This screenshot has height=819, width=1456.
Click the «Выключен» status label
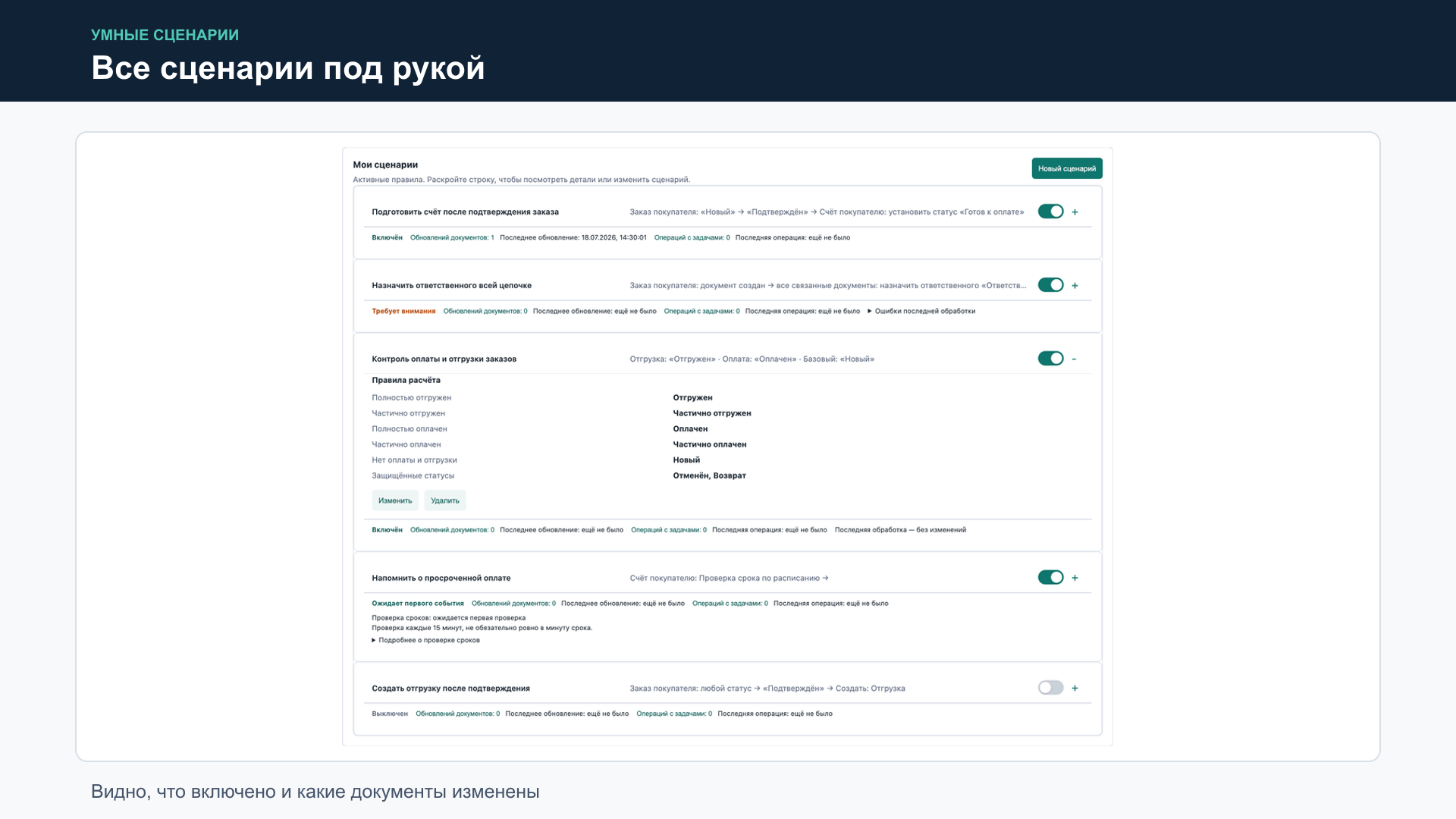click(x=390, y=714)
